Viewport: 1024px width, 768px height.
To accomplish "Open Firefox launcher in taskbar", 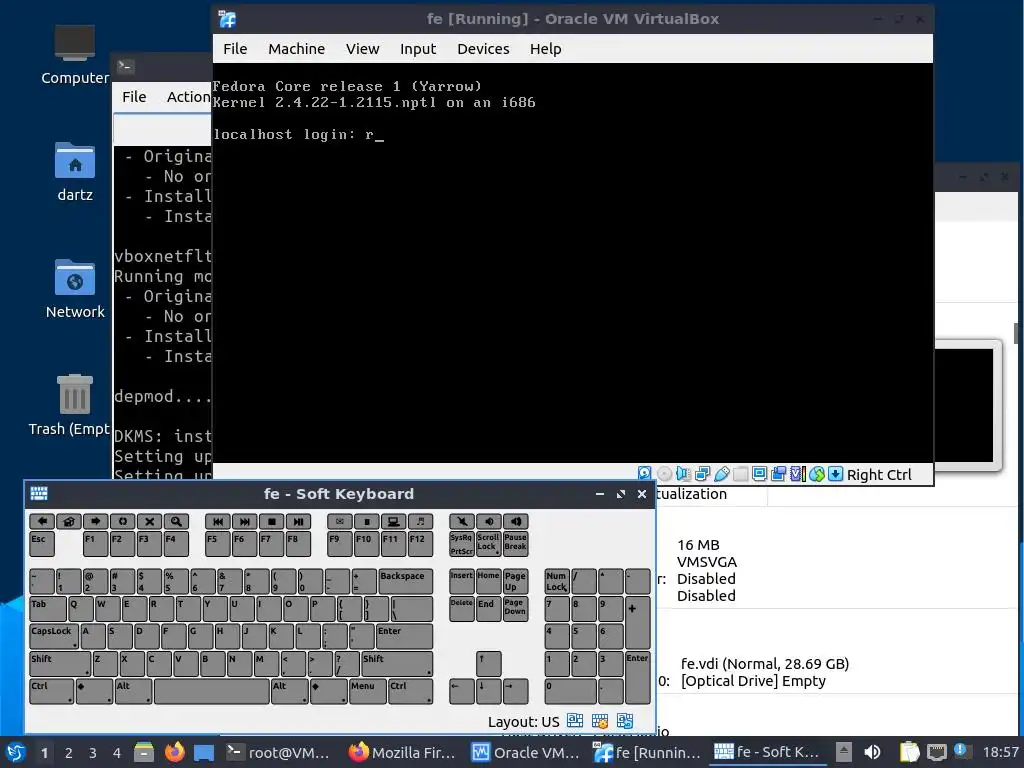I will point(174,752).
